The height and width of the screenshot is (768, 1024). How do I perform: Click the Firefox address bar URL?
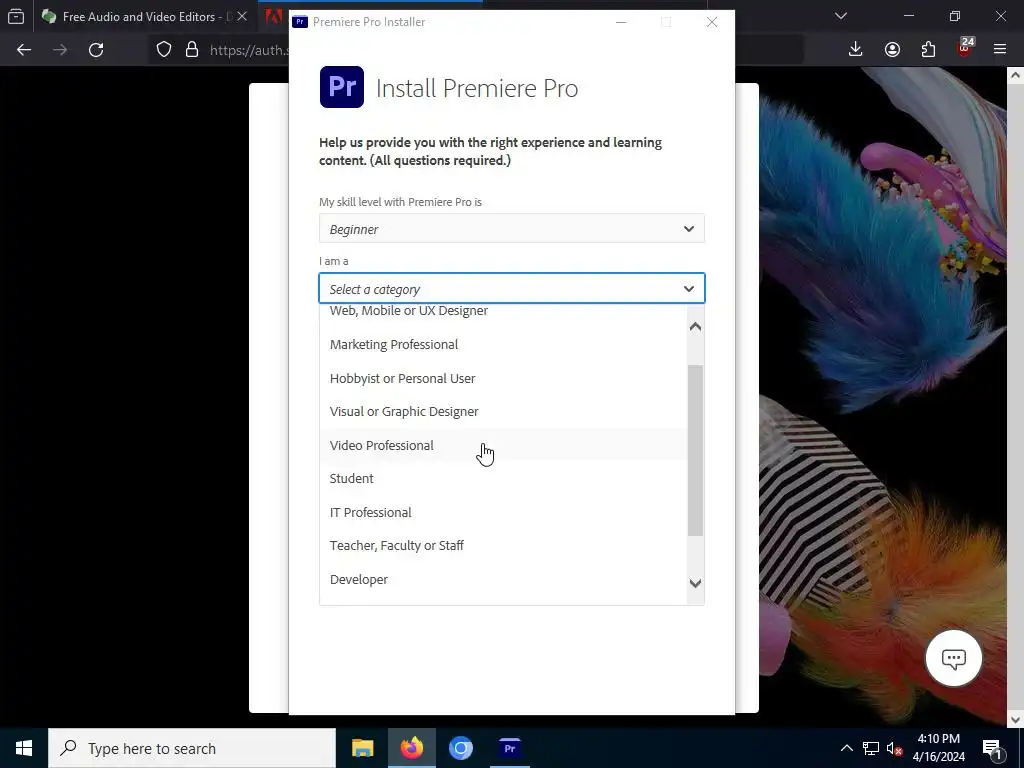[247, 50]
